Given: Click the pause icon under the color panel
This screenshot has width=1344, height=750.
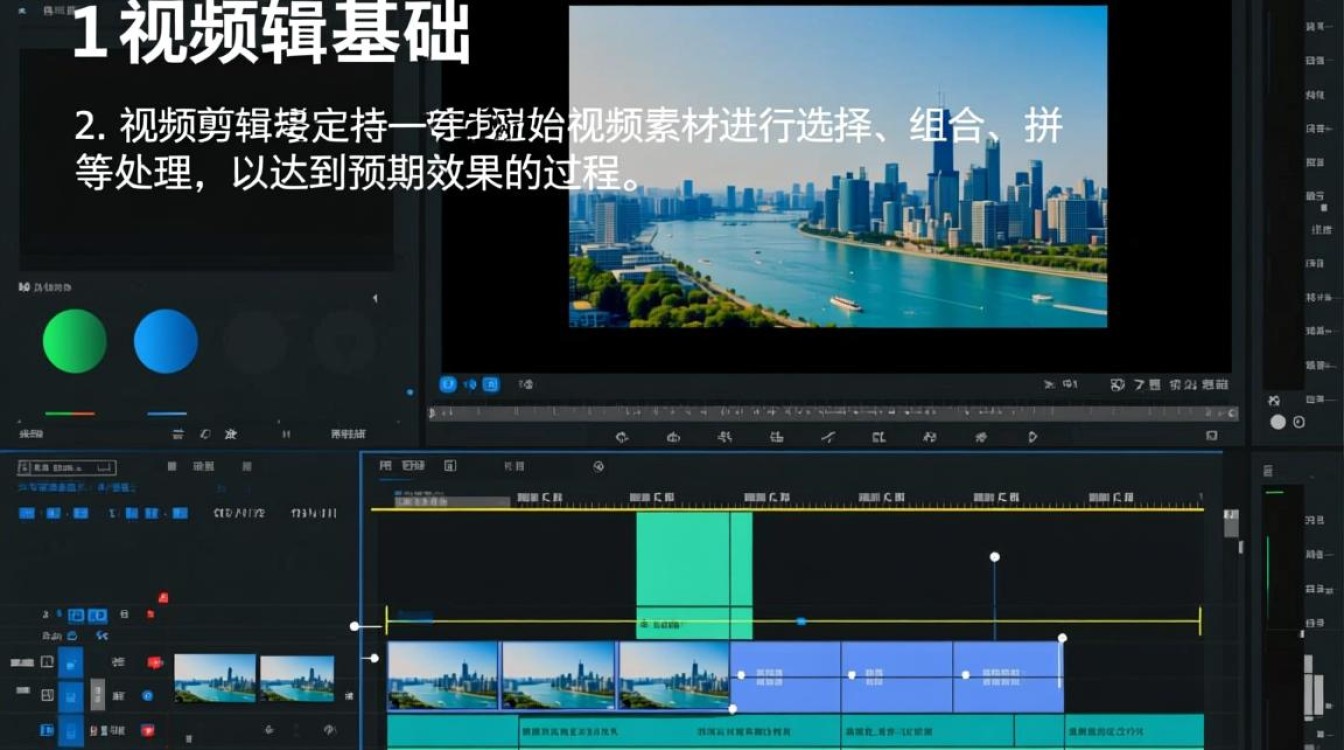Looking at the screenshot, I should coord(286,434).
